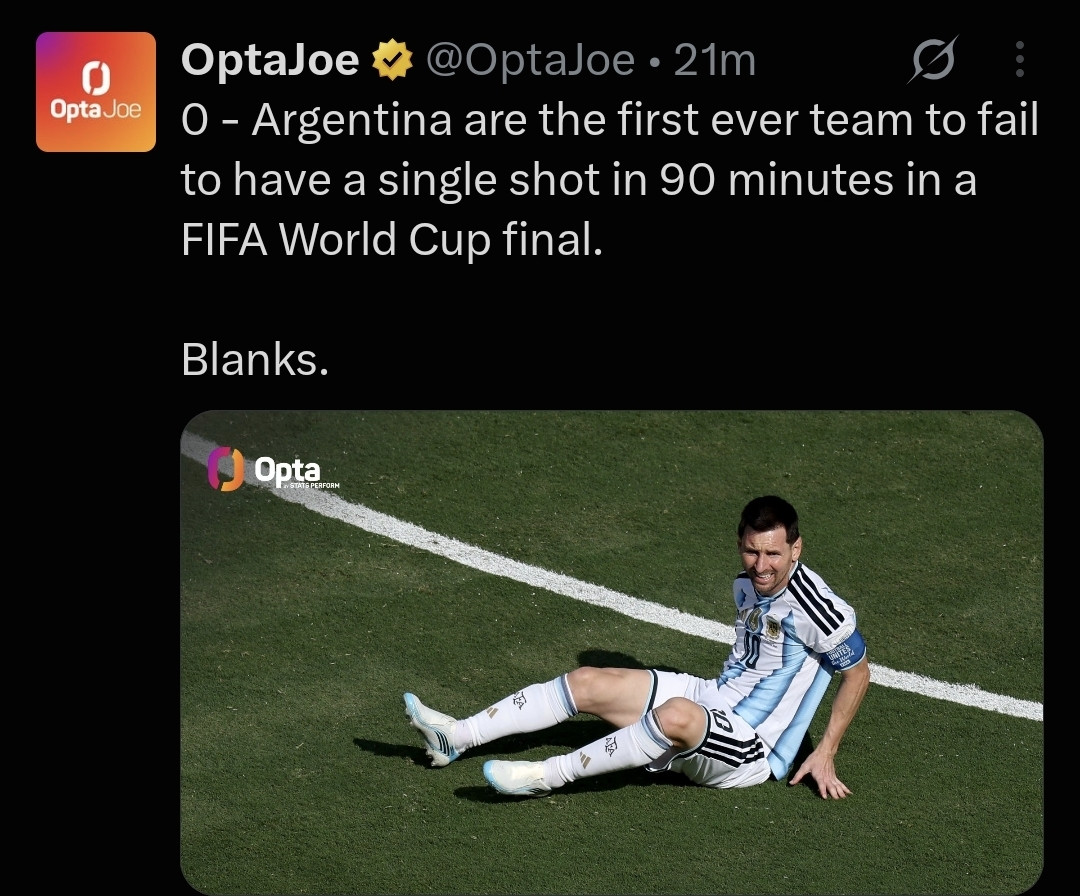Click the player's hand resting on grass
Viewport: 1080px width, 896px height.
pos(820,775)
